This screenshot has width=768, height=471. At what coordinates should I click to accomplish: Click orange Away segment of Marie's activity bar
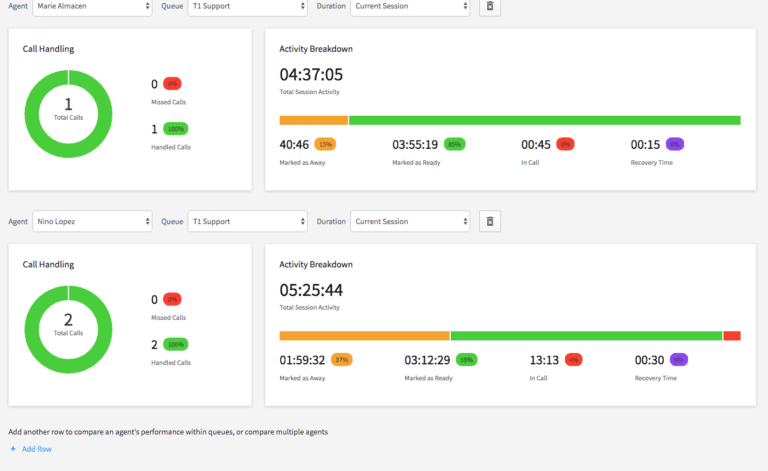[313, 120]
